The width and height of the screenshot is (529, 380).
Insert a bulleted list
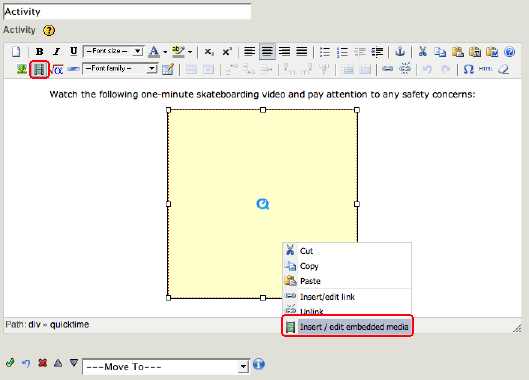point(325,52)
